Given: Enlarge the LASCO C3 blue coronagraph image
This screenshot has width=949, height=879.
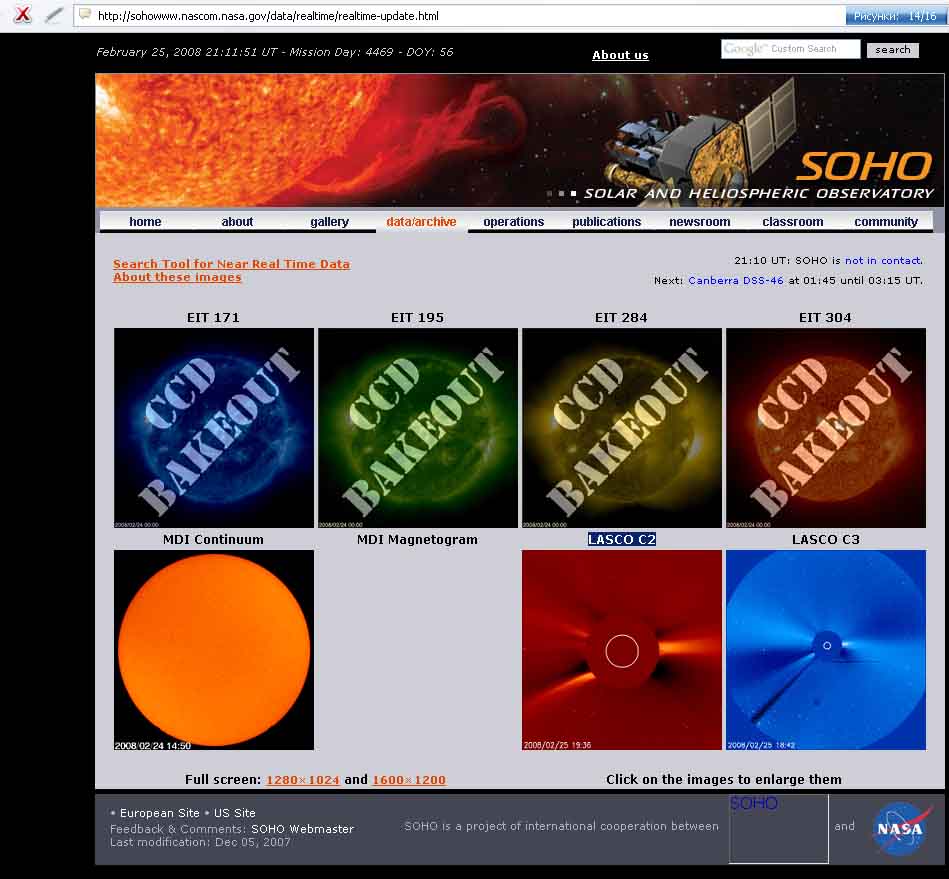Looking at the screenshot, I should point(826,650).
